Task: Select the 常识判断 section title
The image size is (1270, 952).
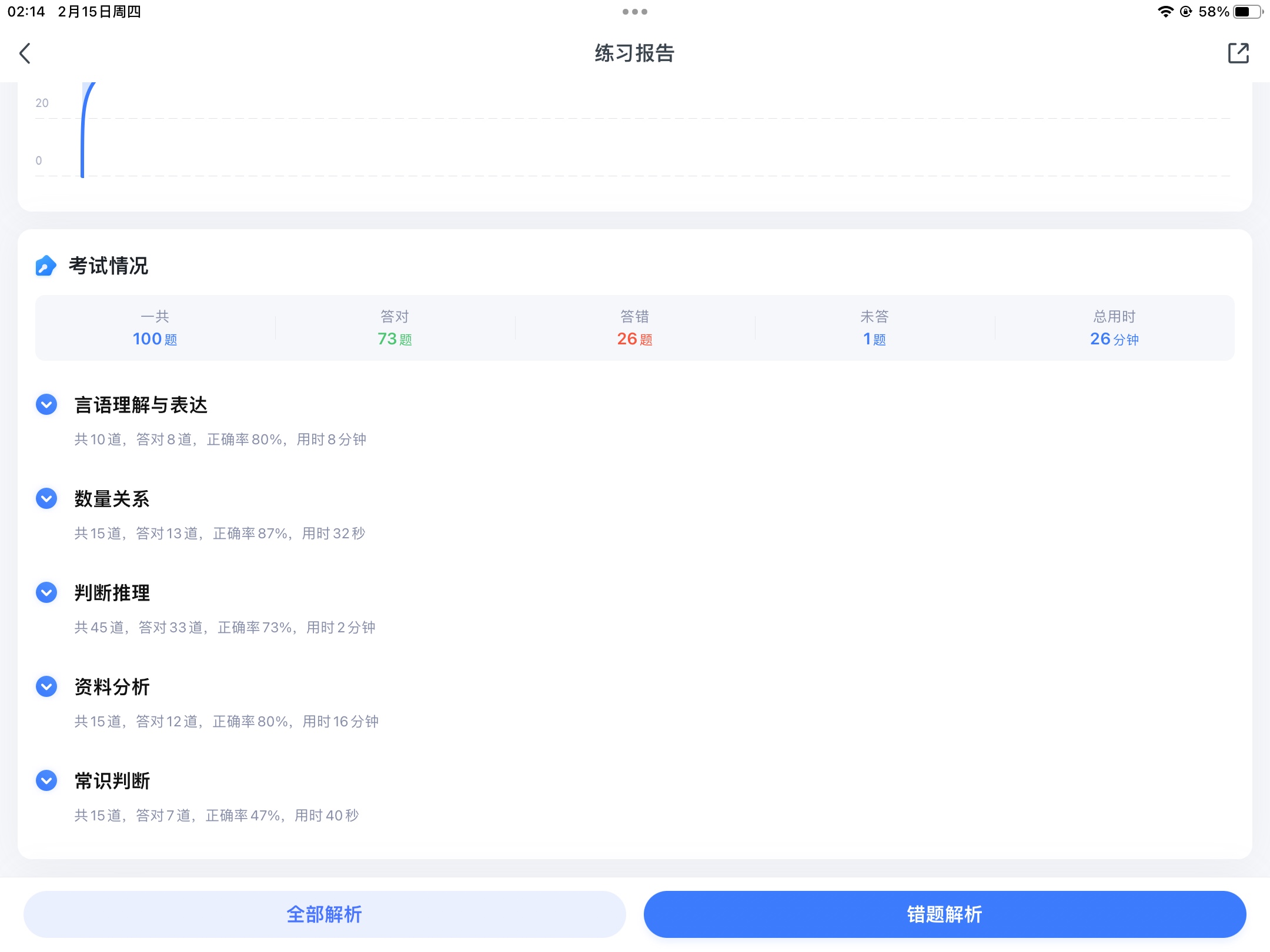Action: click(112, 780)
